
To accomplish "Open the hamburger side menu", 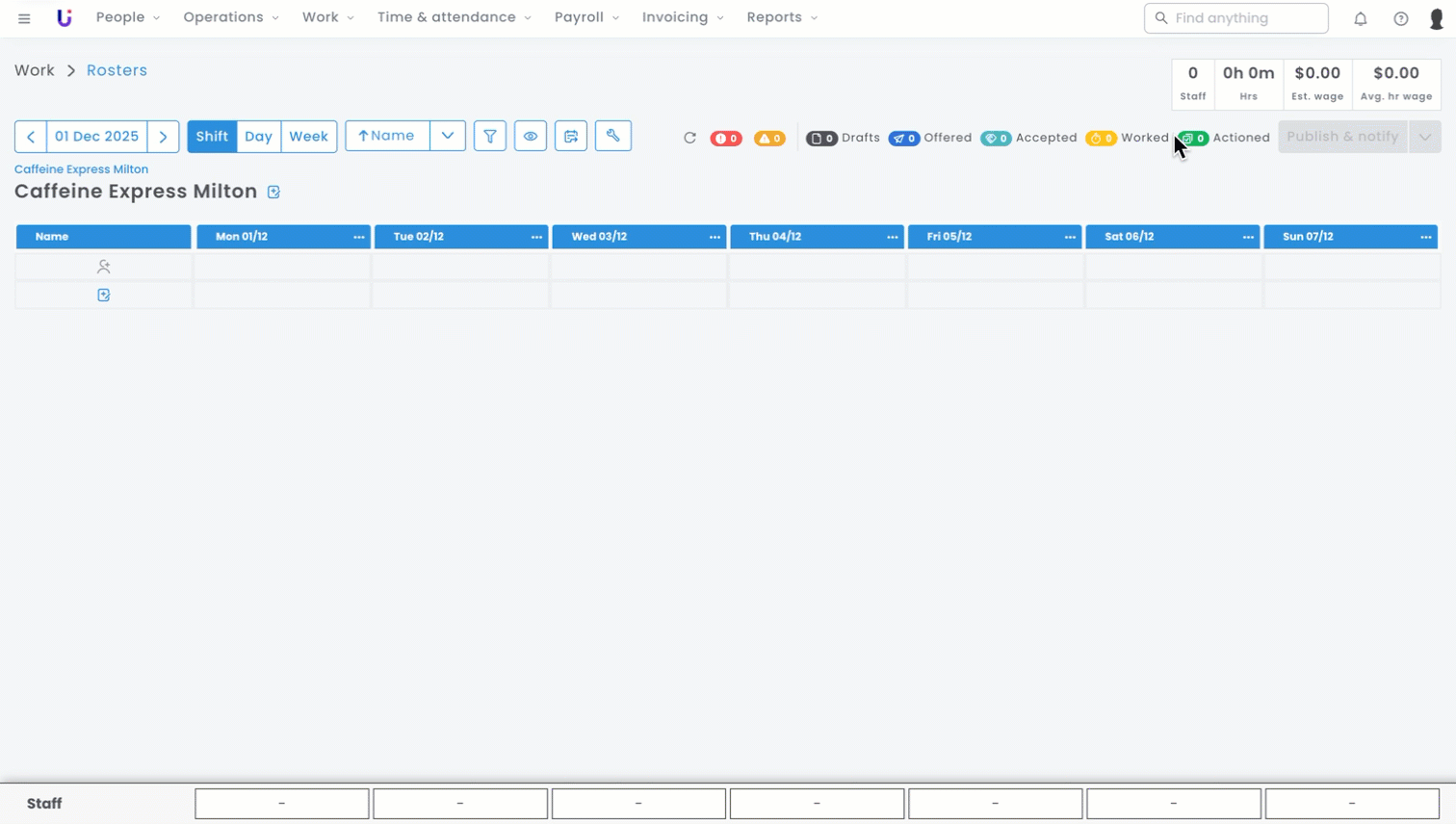I will point(24,18).
